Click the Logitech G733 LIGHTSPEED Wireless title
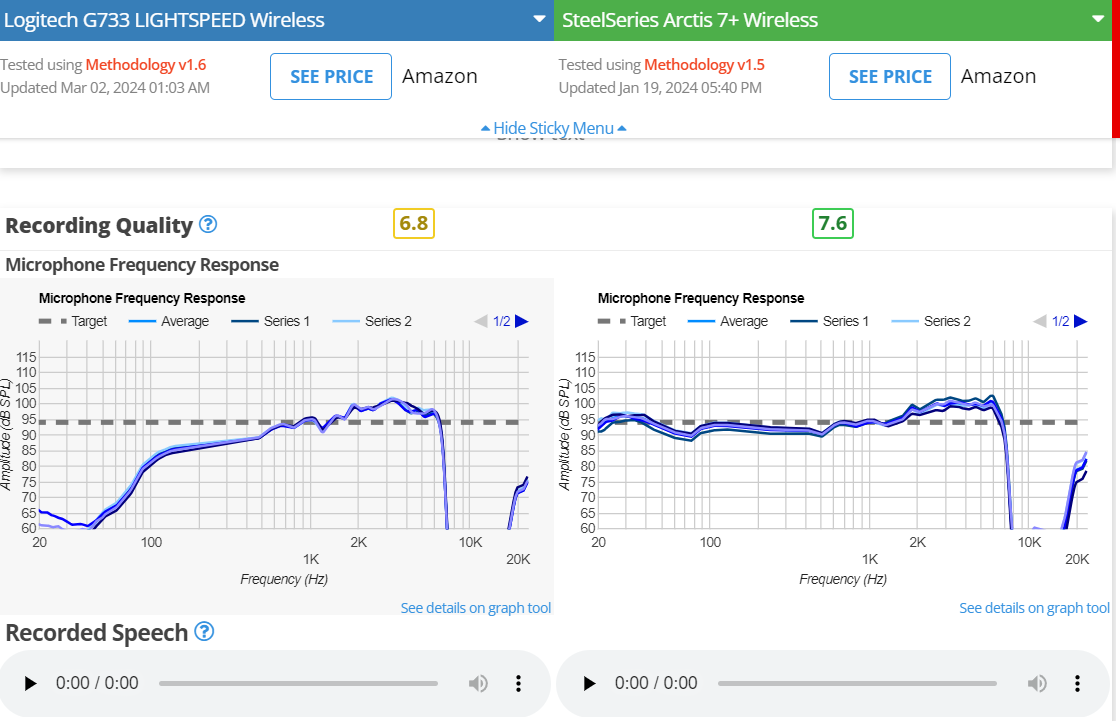 pyautogui.click(x=164, y=20)
